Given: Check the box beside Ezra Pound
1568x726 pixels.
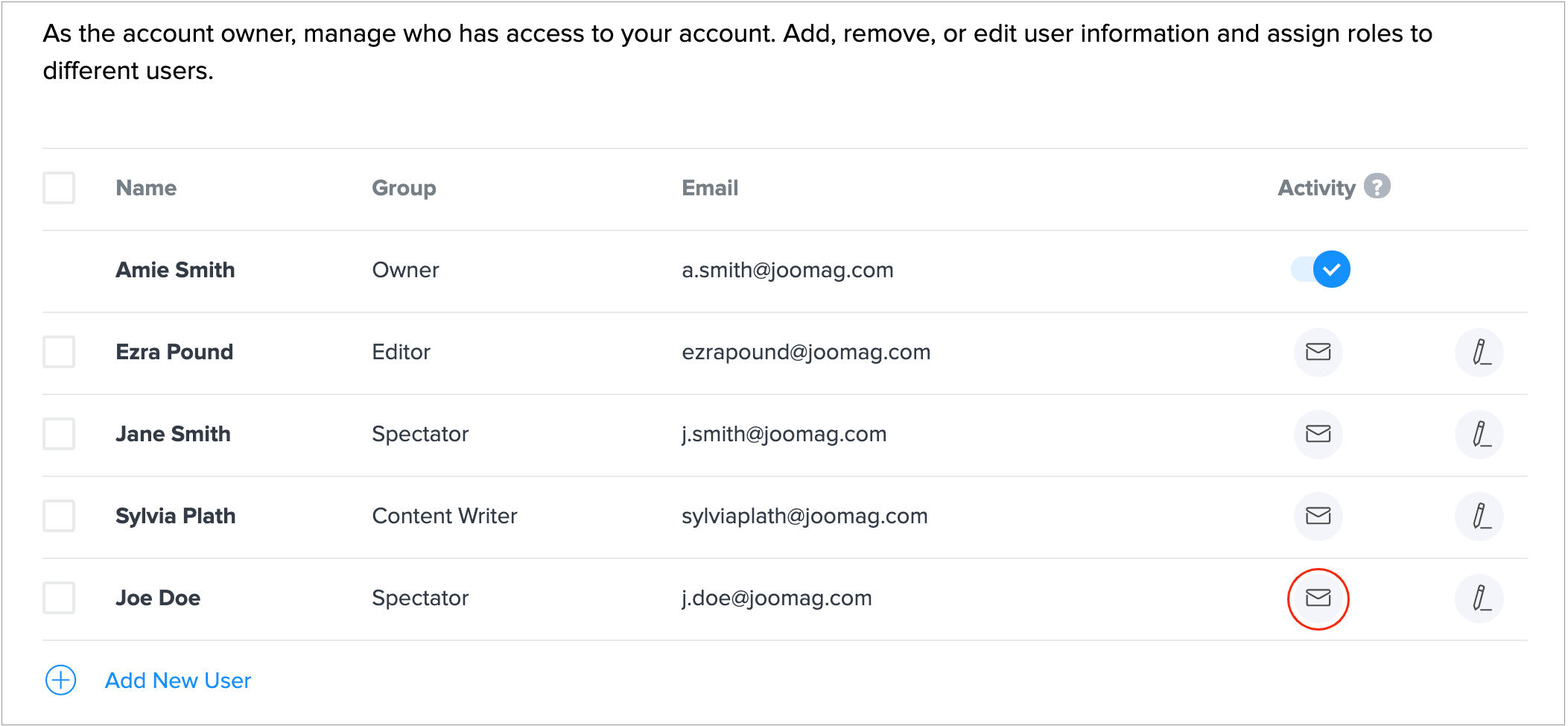Looking at the screenshot, I should [x=59, y=352].
